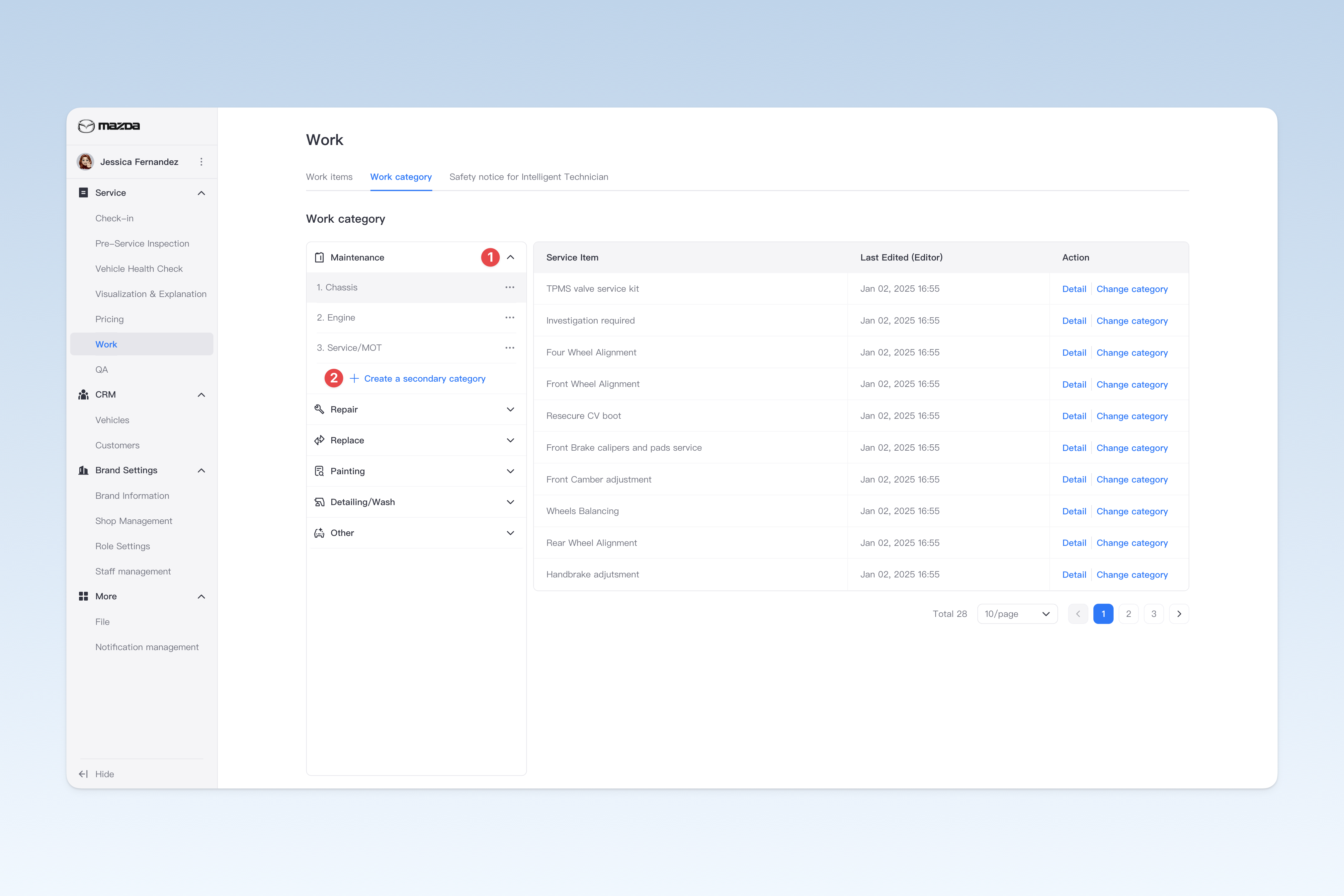Switch to Work items tab
Viewport: 1344px width, 896px height.
329,177
